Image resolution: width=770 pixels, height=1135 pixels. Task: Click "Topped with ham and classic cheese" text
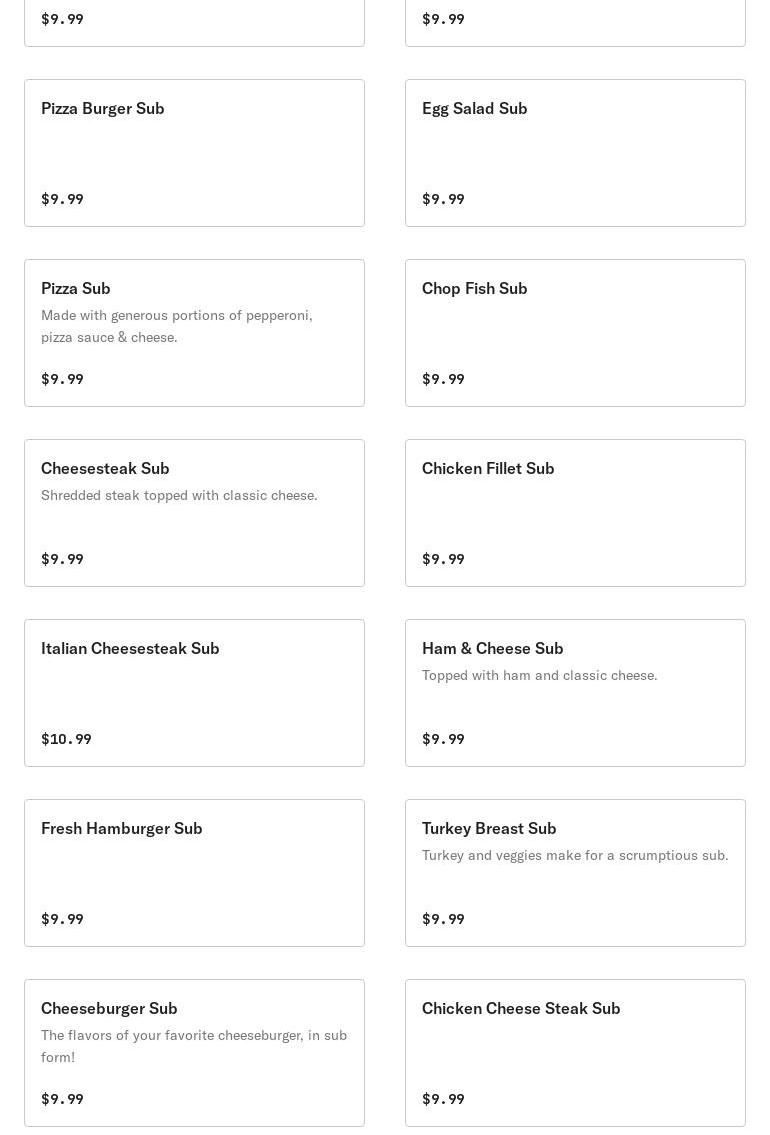539,675
